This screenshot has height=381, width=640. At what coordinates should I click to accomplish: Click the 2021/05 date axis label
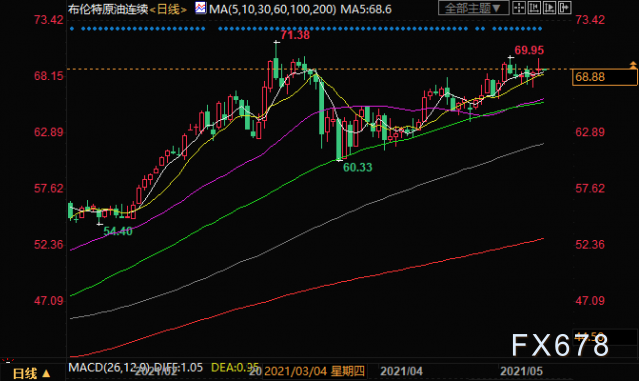click(521, 371)
